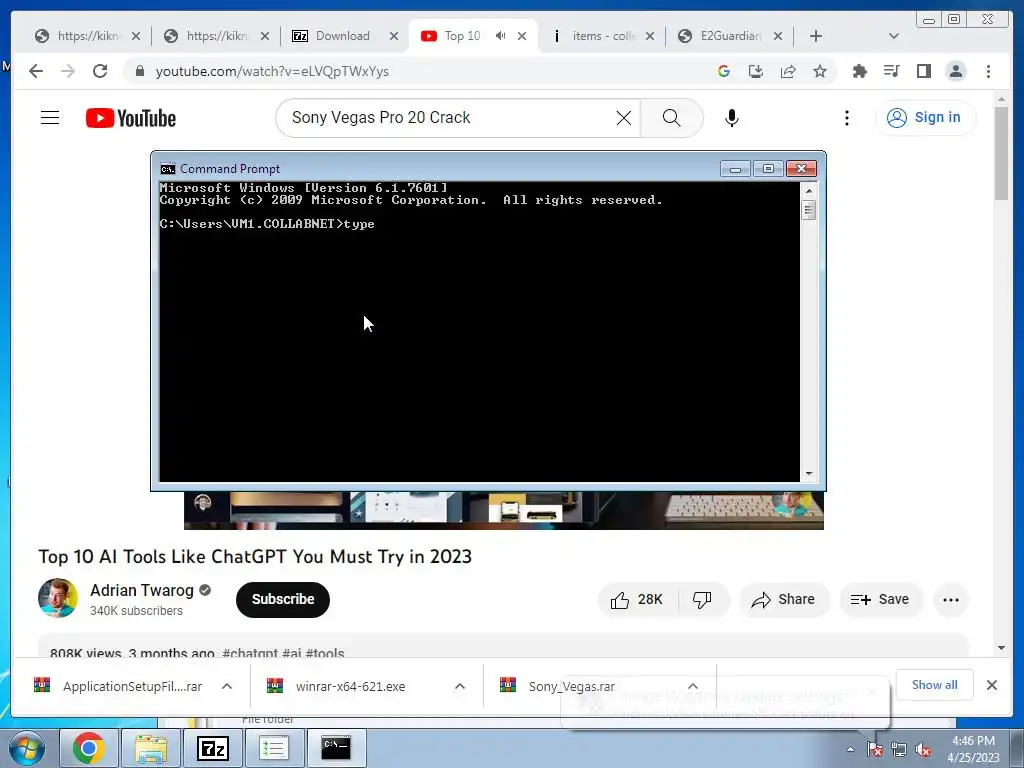Reload the YouTube page
Screen dimensions: 1024x768
coord(100,71)
